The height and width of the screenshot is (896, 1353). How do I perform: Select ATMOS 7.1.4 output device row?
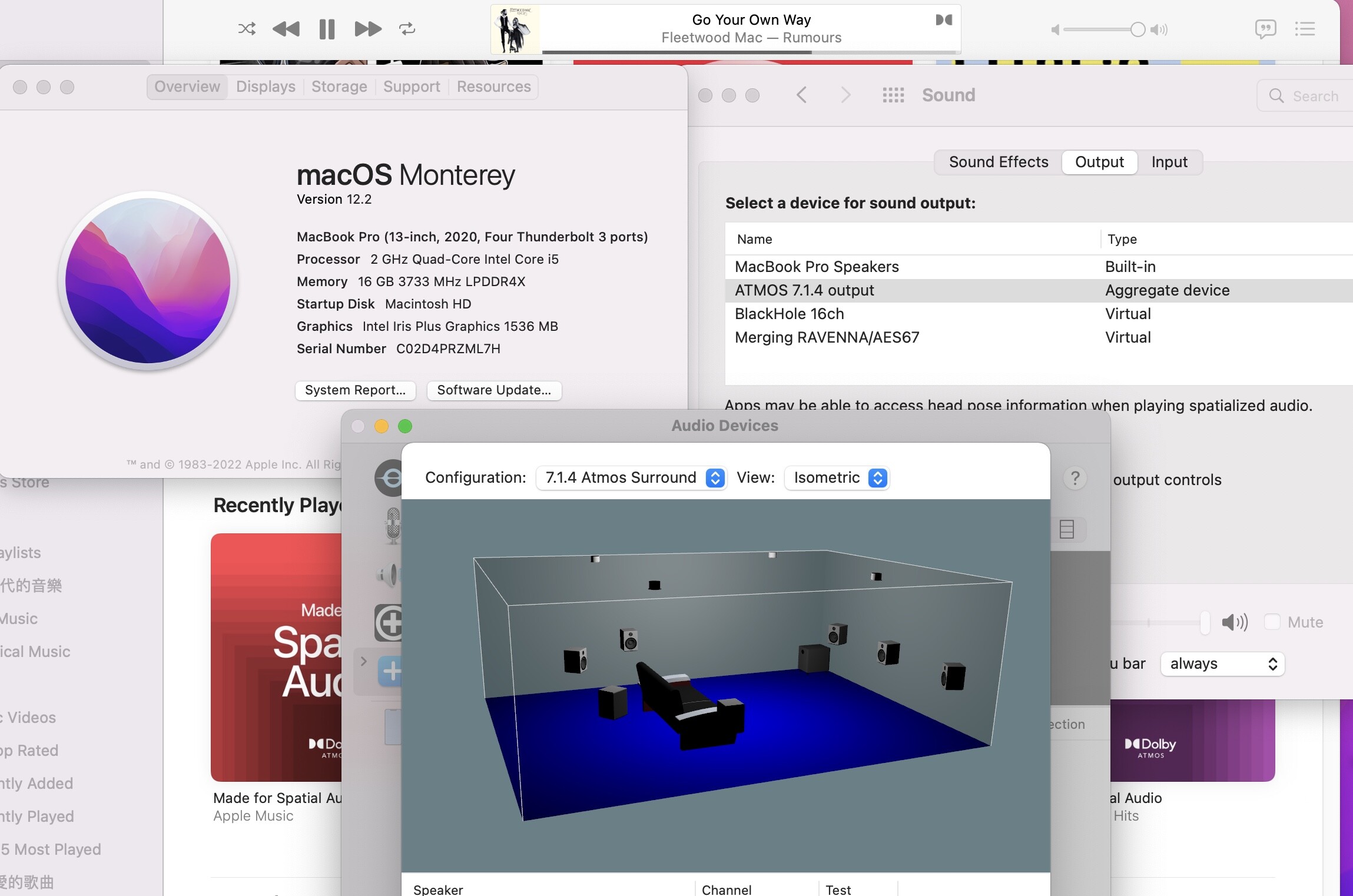point(1039,290)
